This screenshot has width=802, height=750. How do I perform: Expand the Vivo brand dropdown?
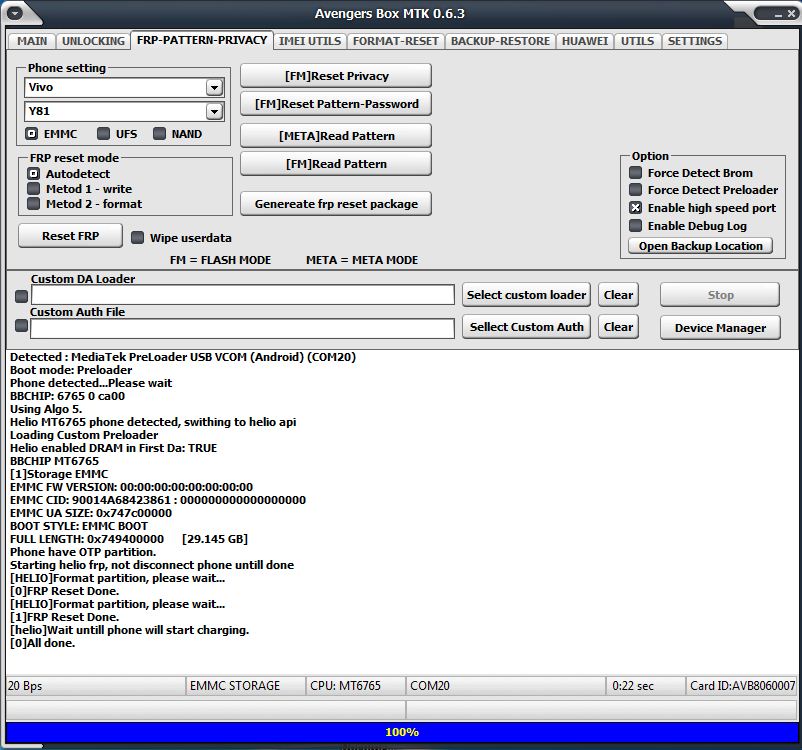click(x=214, y=87)
